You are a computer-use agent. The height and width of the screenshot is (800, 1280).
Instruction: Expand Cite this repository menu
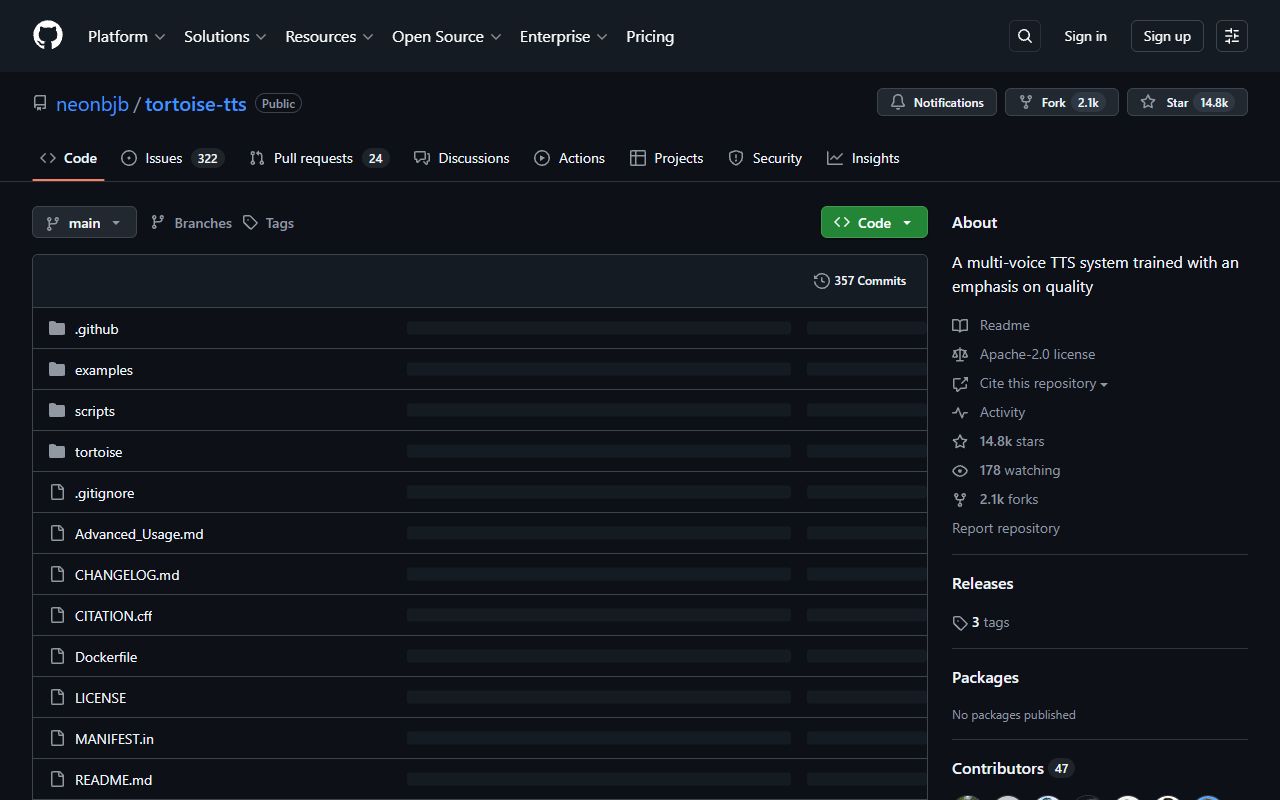1043,384
